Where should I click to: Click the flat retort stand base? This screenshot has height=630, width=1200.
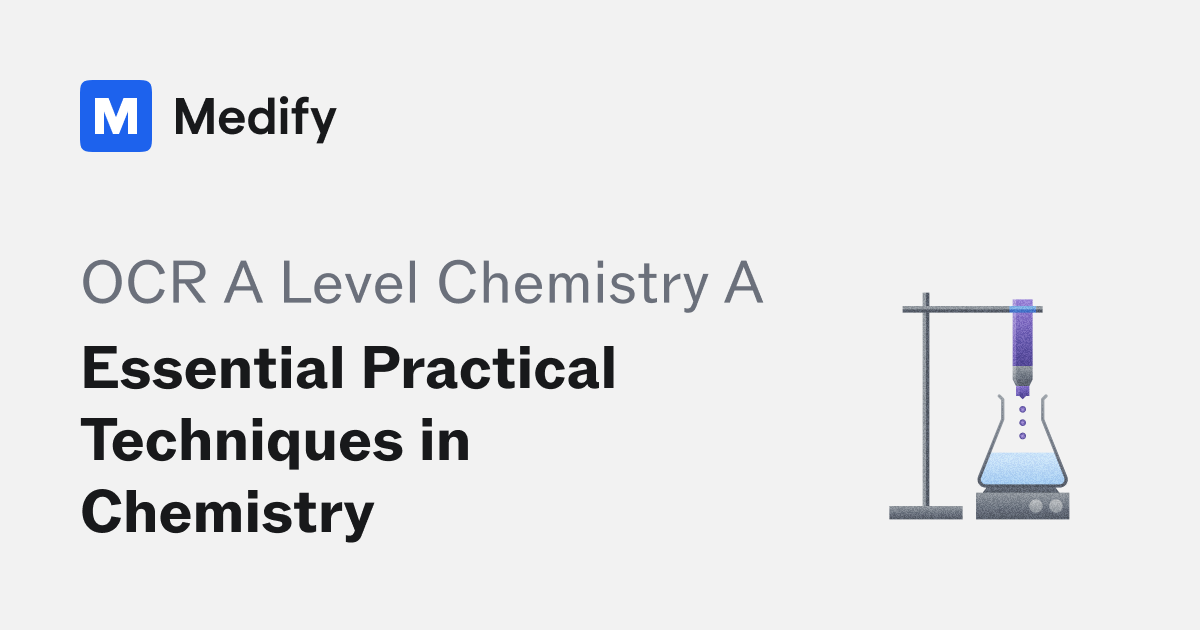coord(926,512)
